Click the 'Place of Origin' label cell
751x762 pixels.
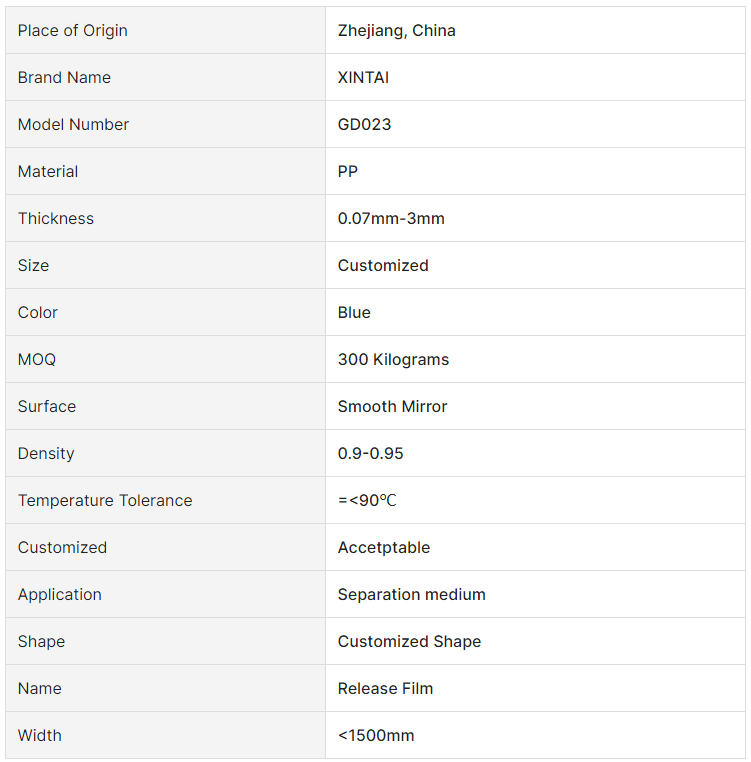point(73,30)
